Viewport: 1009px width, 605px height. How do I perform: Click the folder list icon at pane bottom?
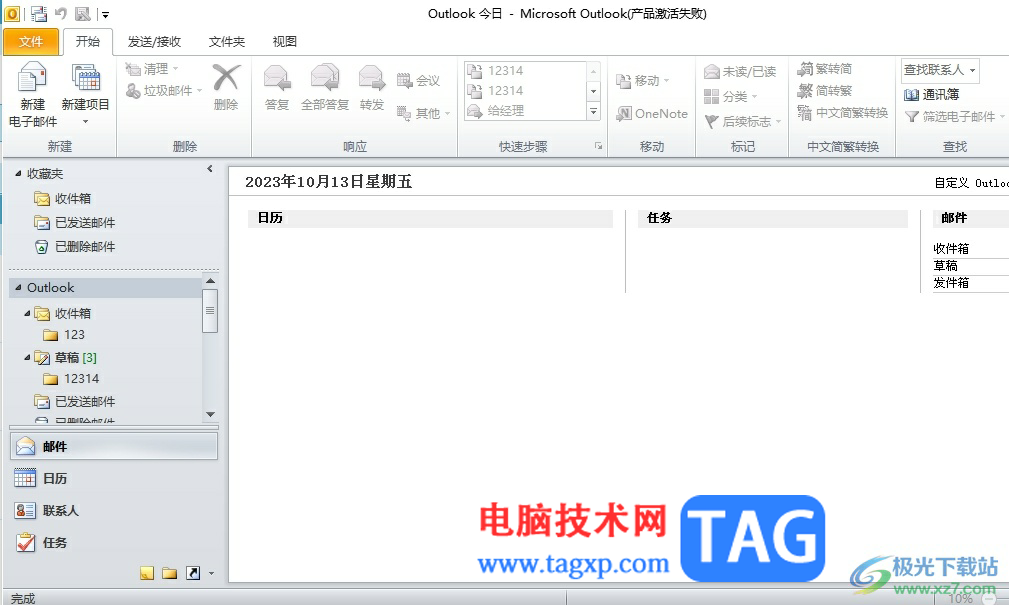pos(169,573)
